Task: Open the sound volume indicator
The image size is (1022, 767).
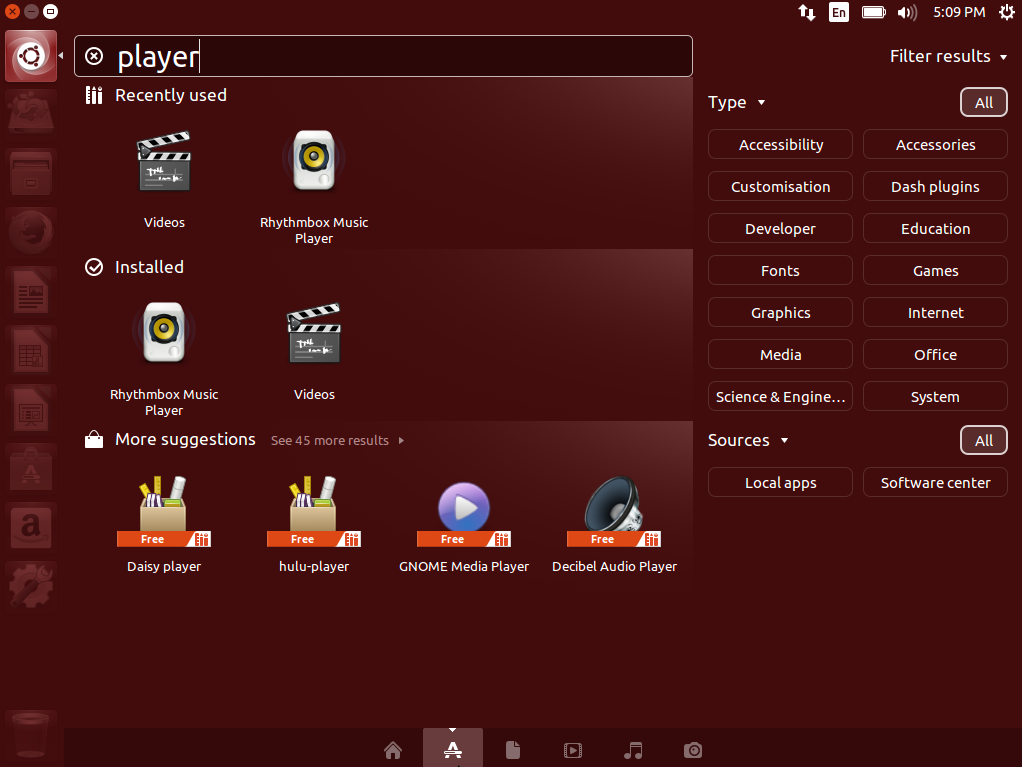Action: click(906, 12)
